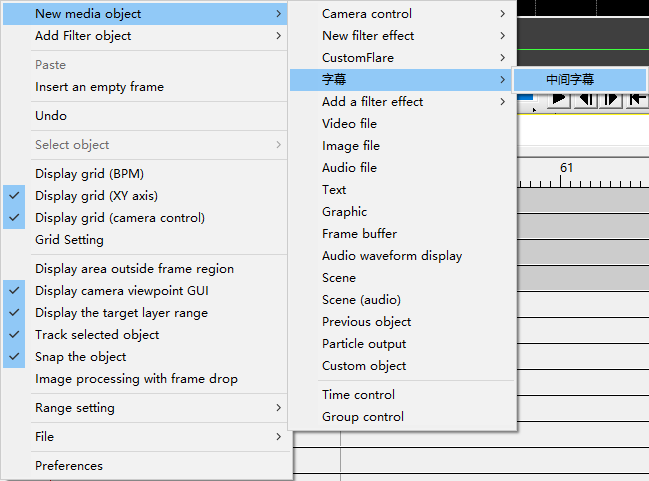Toggle Snap the object off
This screenshot has width=649, height=481.
(80, 357)
